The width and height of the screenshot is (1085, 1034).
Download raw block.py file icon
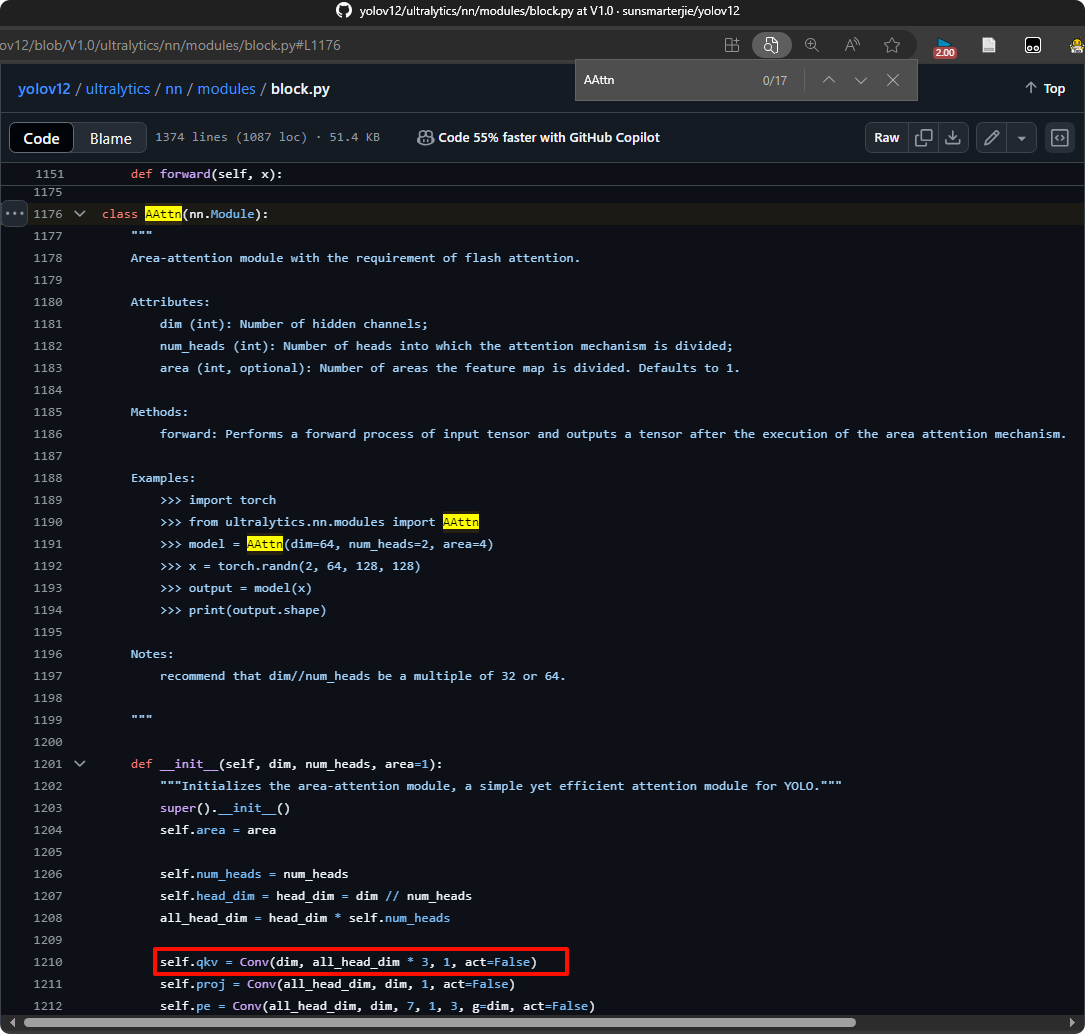[953, 137]
